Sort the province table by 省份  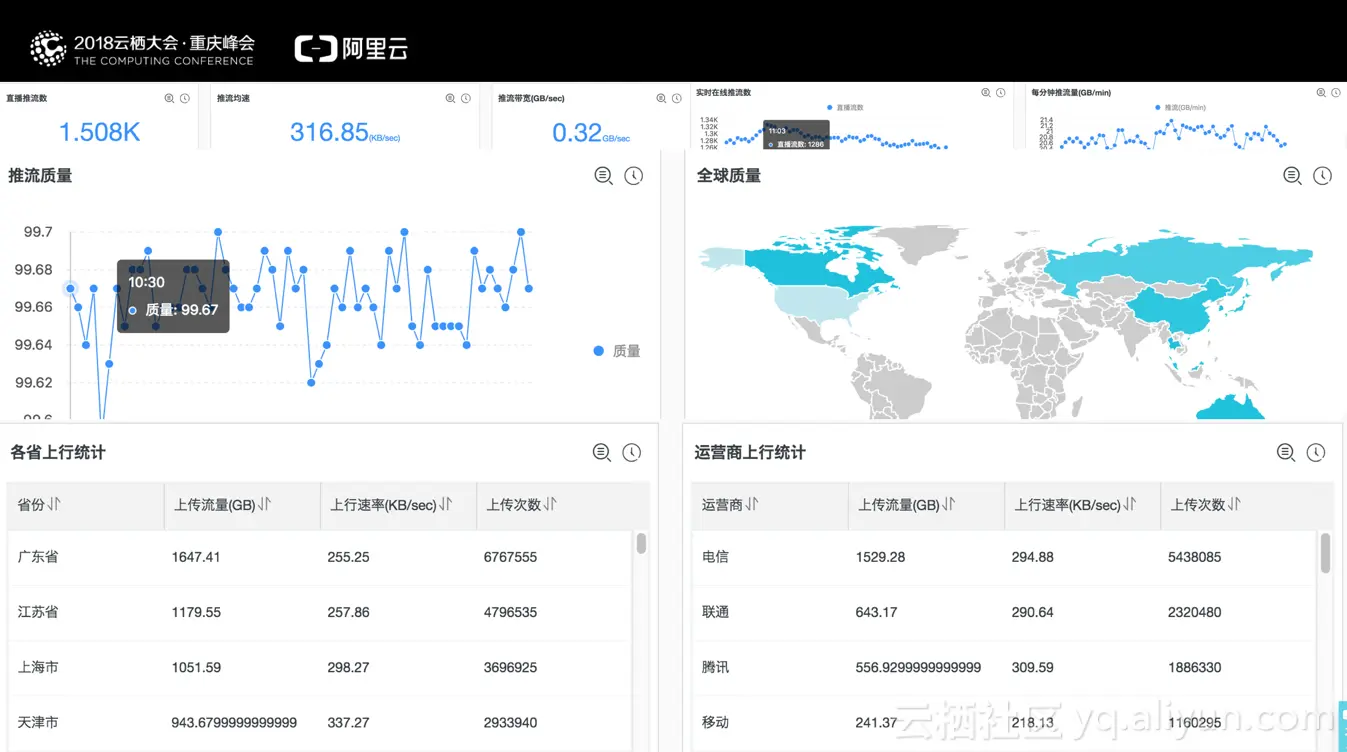click(54, 505)
